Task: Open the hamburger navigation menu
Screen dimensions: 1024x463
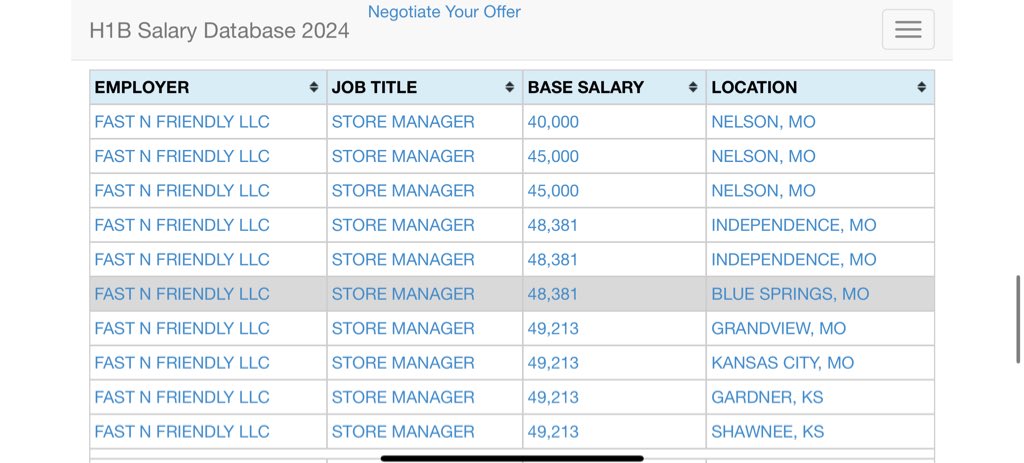Action: point(907,30)
